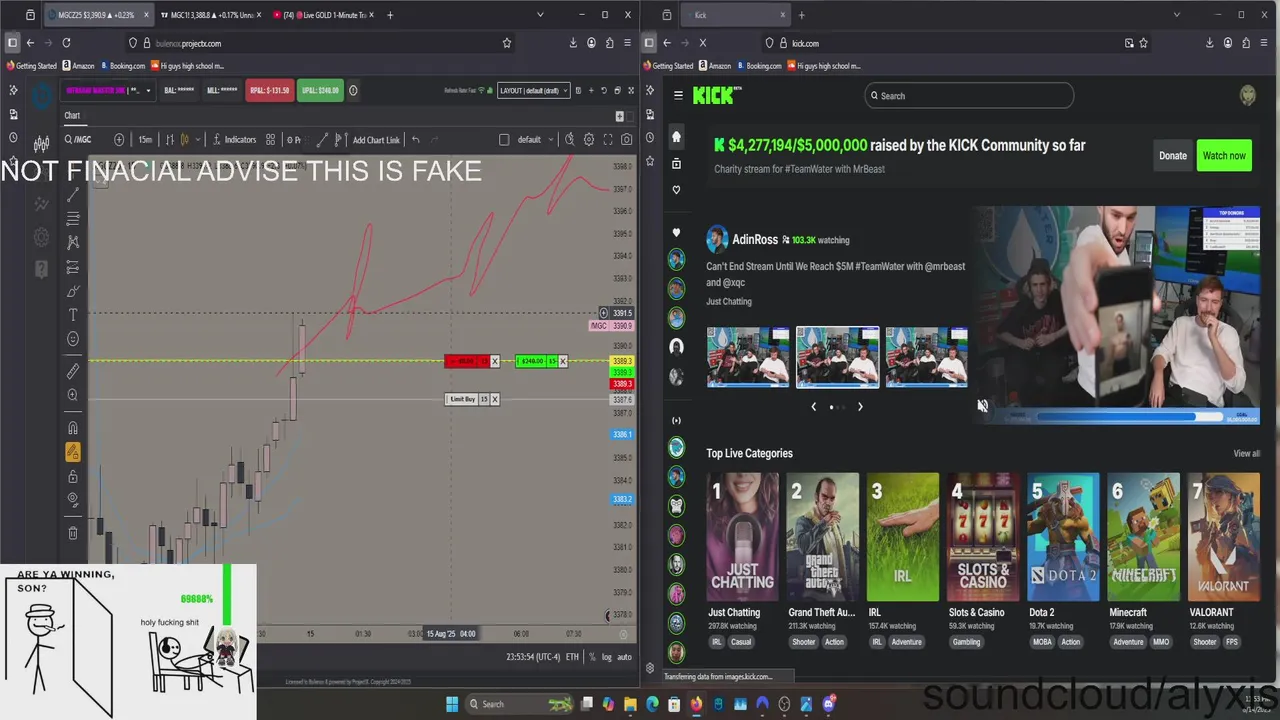Screen dimensions: 1280x720
Task: Open the Just Chatting category card
Action: pyautogui.click(x=743, y=537)
